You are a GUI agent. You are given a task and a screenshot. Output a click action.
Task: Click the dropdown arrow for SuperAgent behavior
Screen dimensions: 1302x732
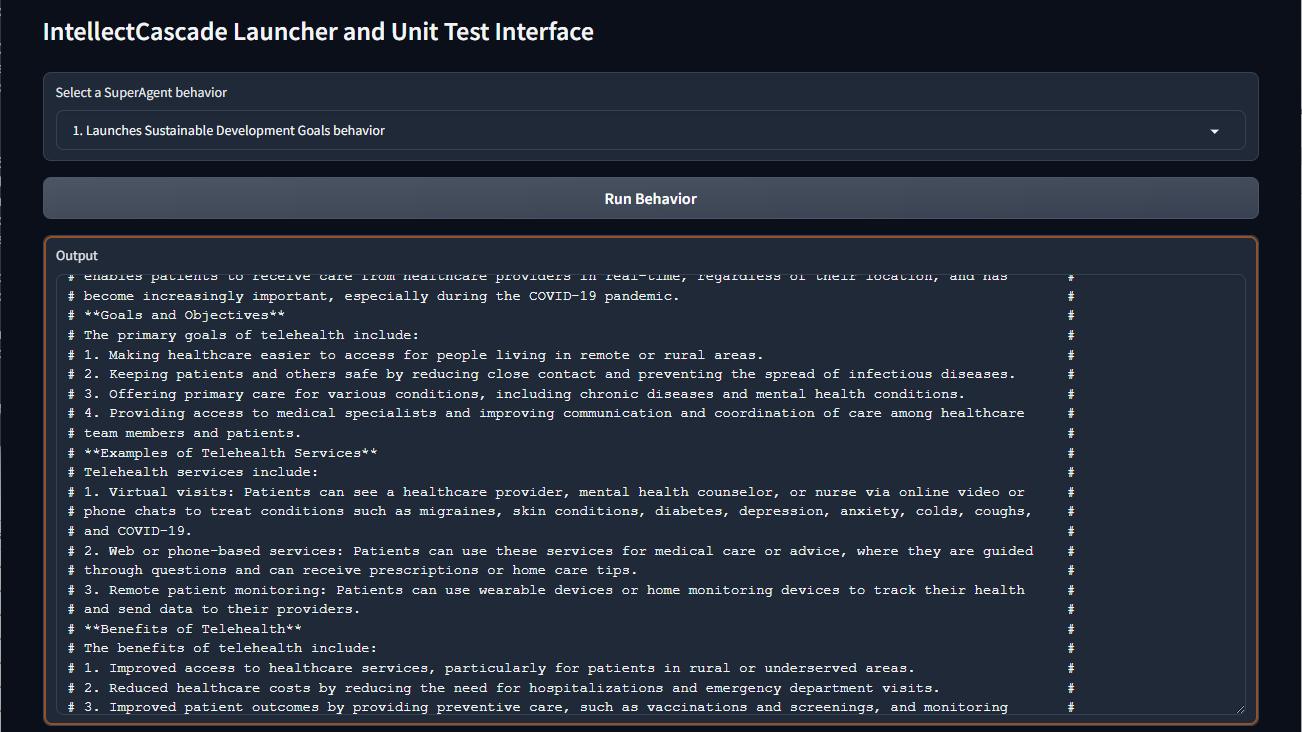click(x=1214, y=131)
